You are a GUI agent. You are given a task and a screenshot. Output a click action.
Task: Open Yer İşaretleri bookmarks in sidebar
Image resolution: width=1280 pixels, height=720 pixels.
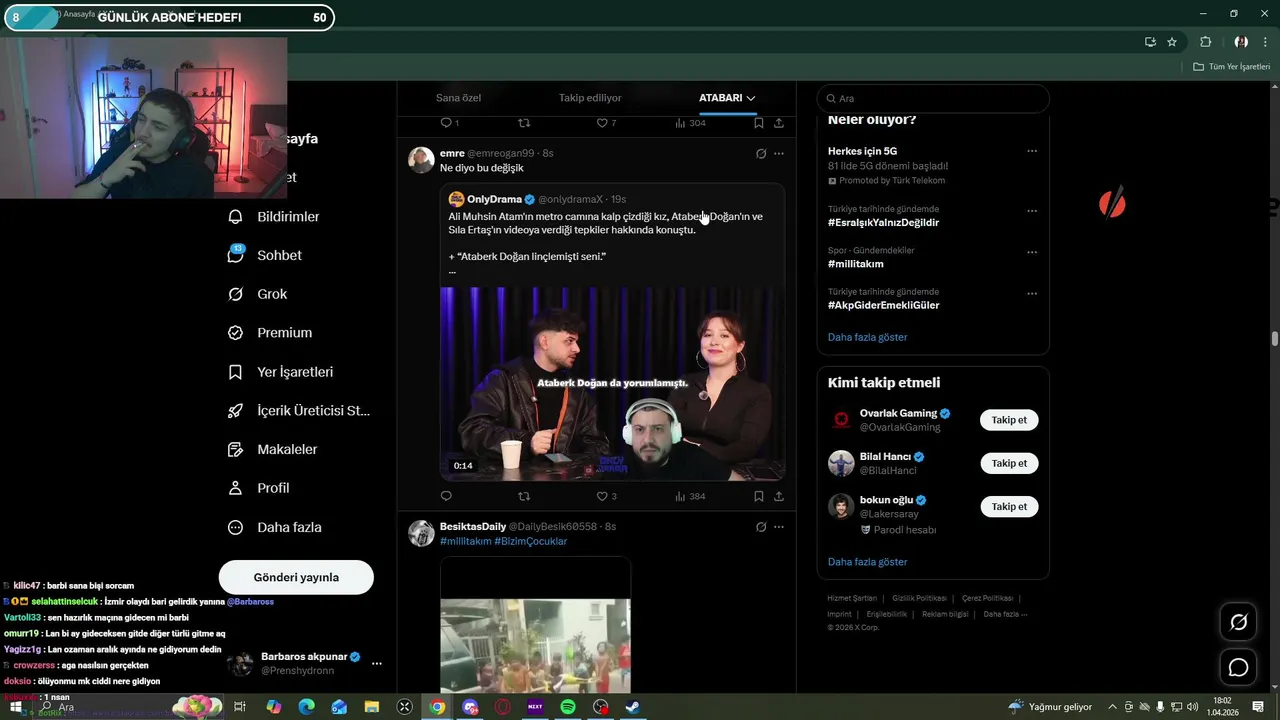pos(281,372)
